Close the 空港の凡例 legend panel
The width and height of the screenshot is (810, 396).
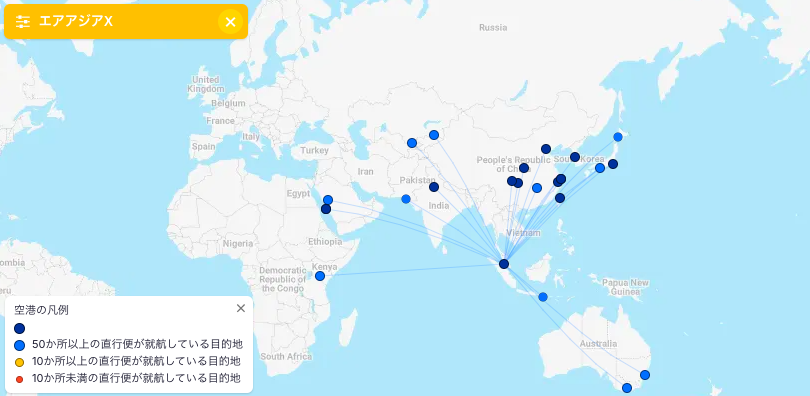click(x=241, y=308)
